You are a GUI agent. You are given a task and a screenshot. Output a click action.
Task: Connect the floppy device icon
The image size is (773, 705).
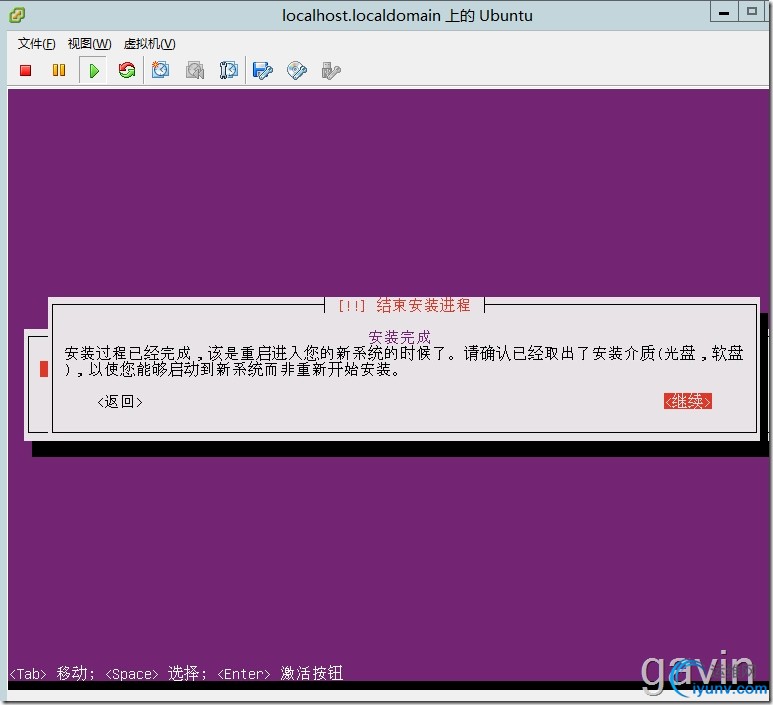pyautogui.click(x=262, y=70)
